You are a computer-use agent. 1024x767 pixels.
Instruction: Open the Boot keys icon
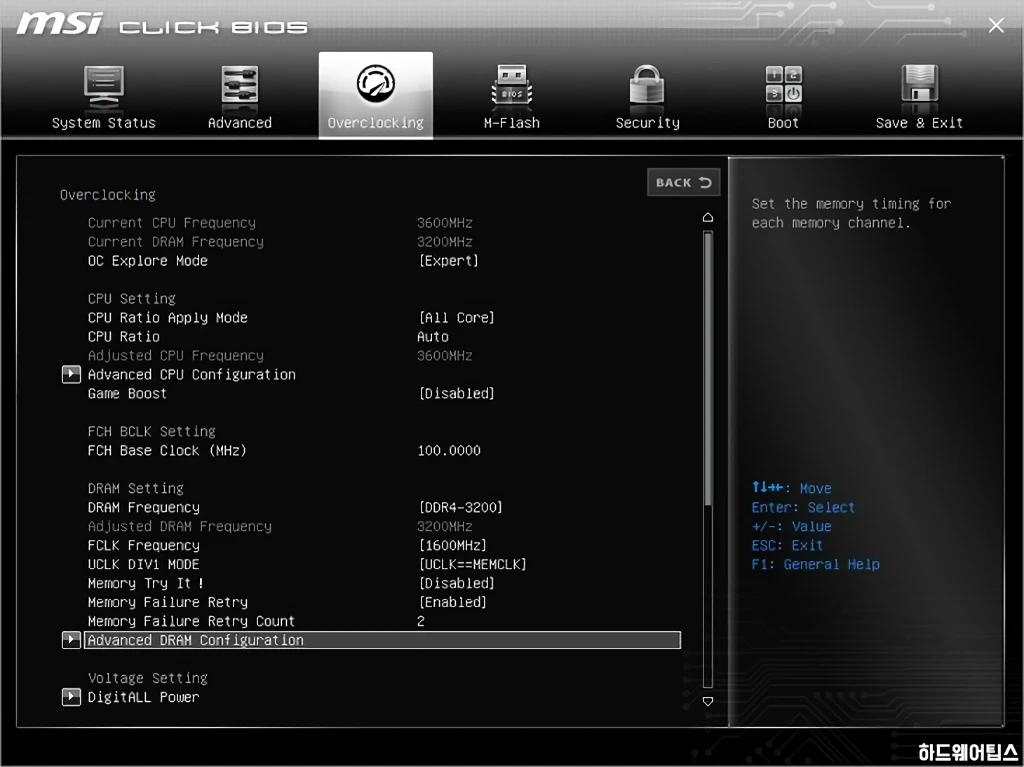pos(784,84)
